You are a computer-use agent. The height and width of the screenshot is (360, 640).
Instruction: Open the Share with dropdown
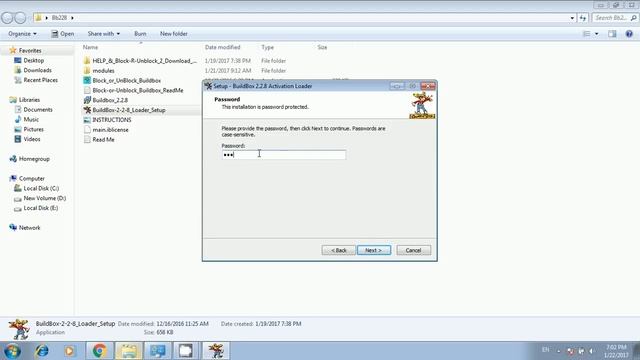[x=104, y=34]
